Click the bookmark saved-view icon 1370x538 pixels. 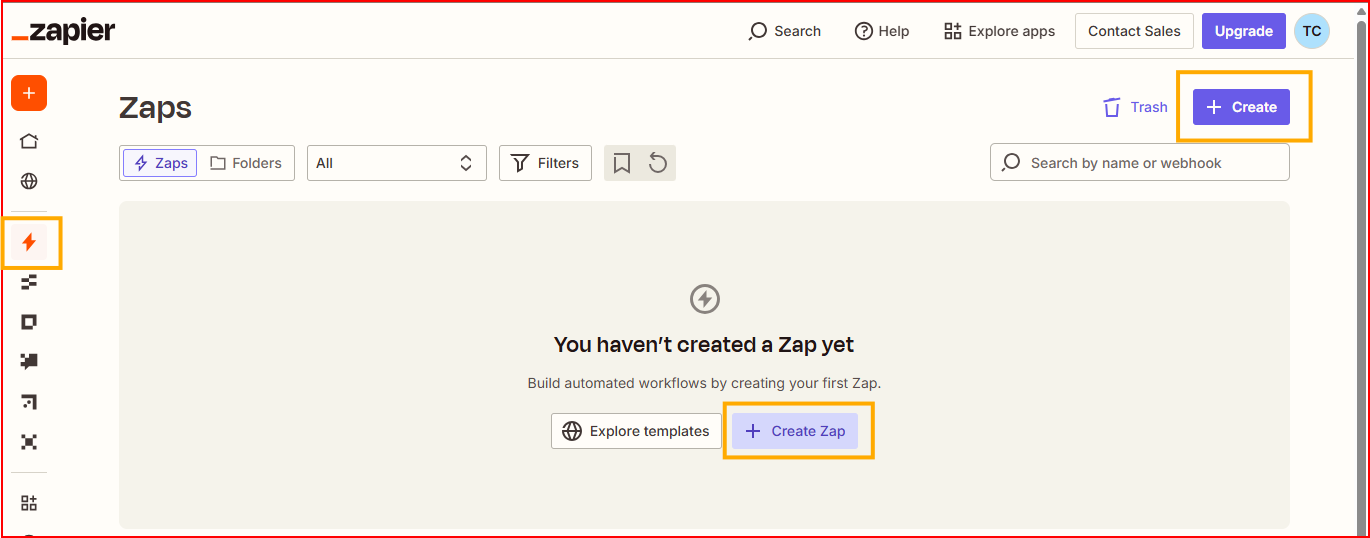tap(622, 163)
